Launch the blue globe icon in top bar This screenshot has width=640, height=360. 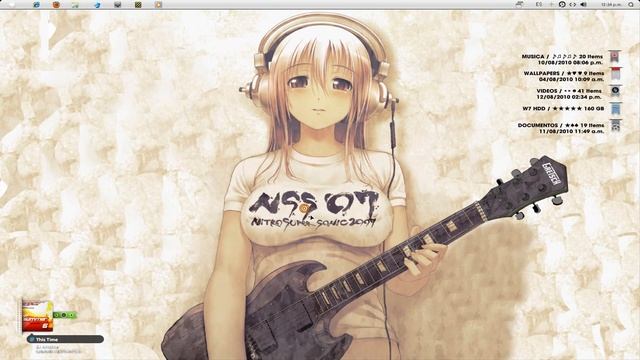[36, 4]
